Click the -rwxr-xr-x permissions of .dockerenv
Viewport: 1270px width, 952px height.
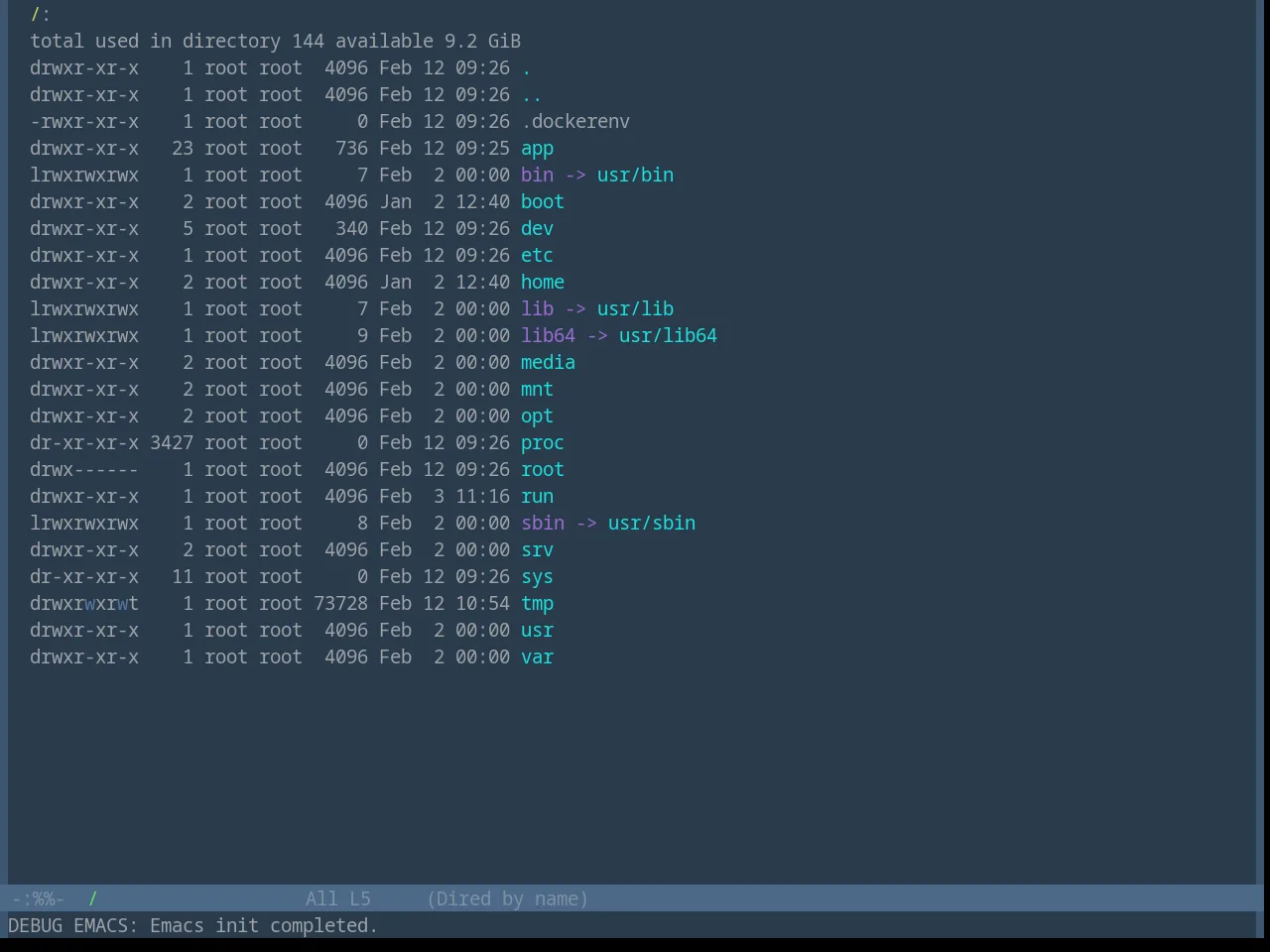coord(84,122)
